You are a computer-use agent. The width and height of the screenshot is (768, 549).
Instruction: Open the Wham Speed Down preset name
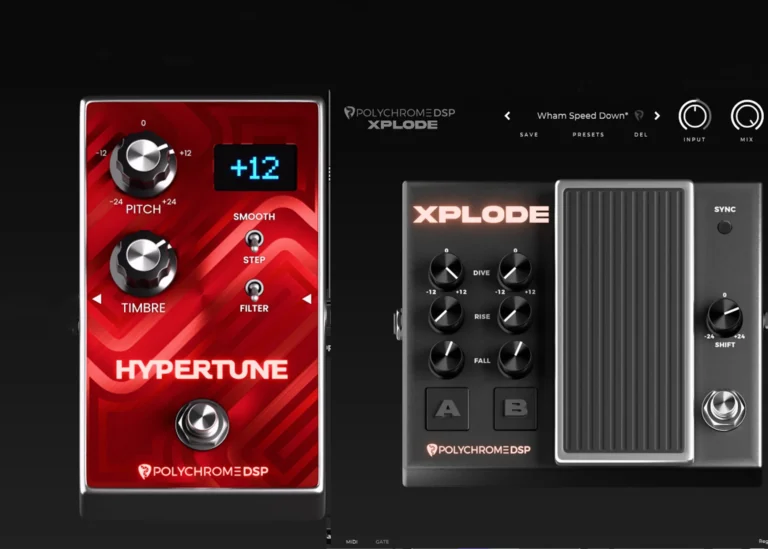point(582,116)
